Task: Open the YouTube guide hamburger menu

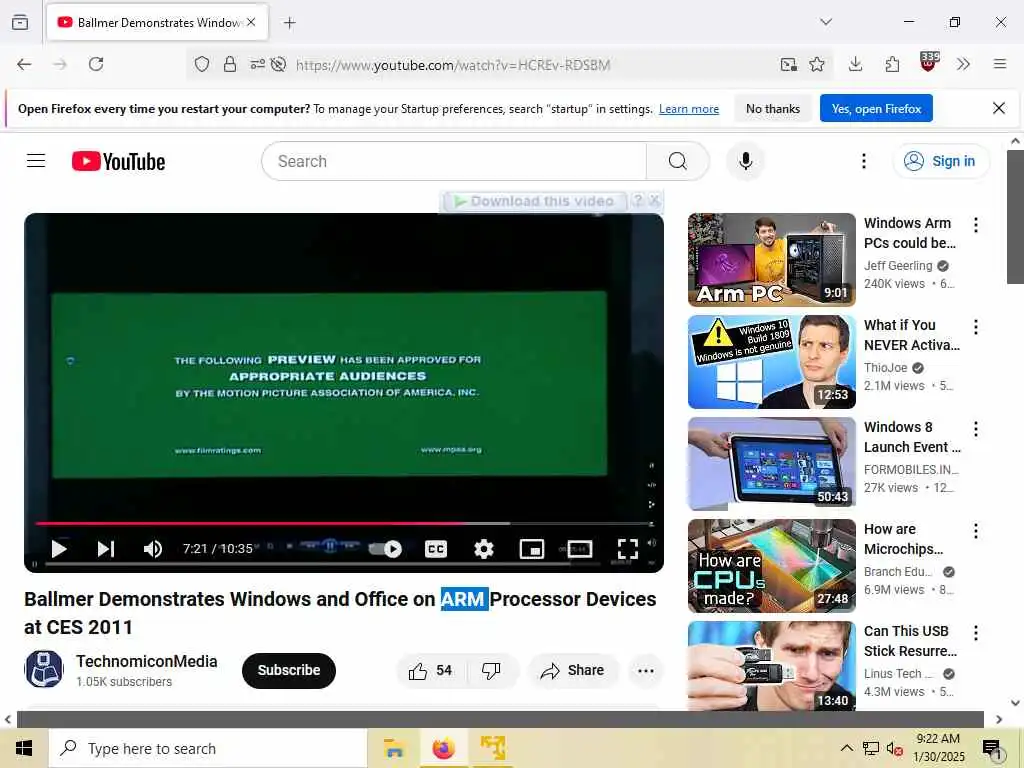Action: click(36, 161)
